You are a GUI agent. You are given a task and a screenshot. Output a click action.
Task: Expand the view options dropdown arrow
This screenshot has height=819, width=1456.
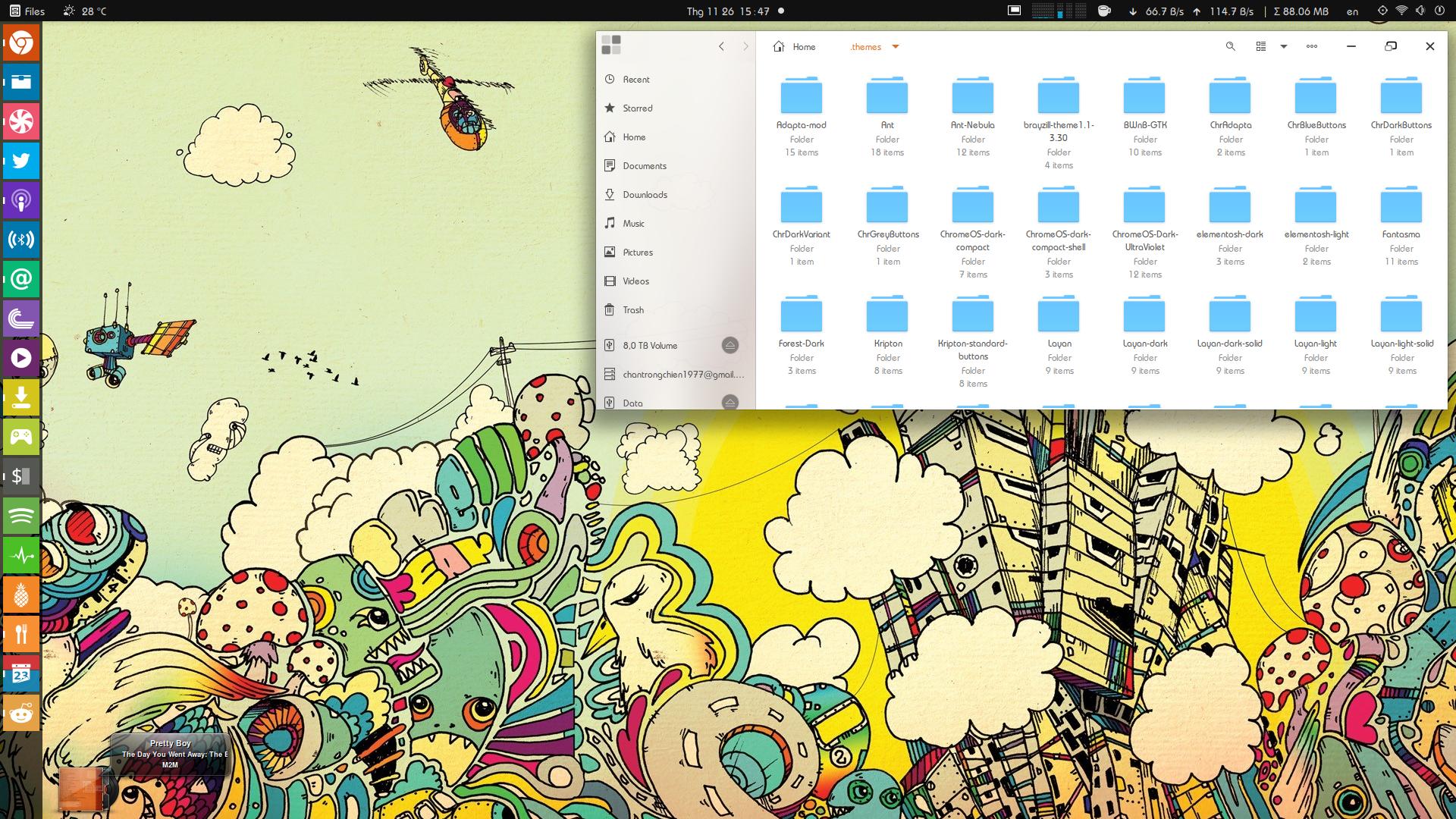click(1284, 46)
